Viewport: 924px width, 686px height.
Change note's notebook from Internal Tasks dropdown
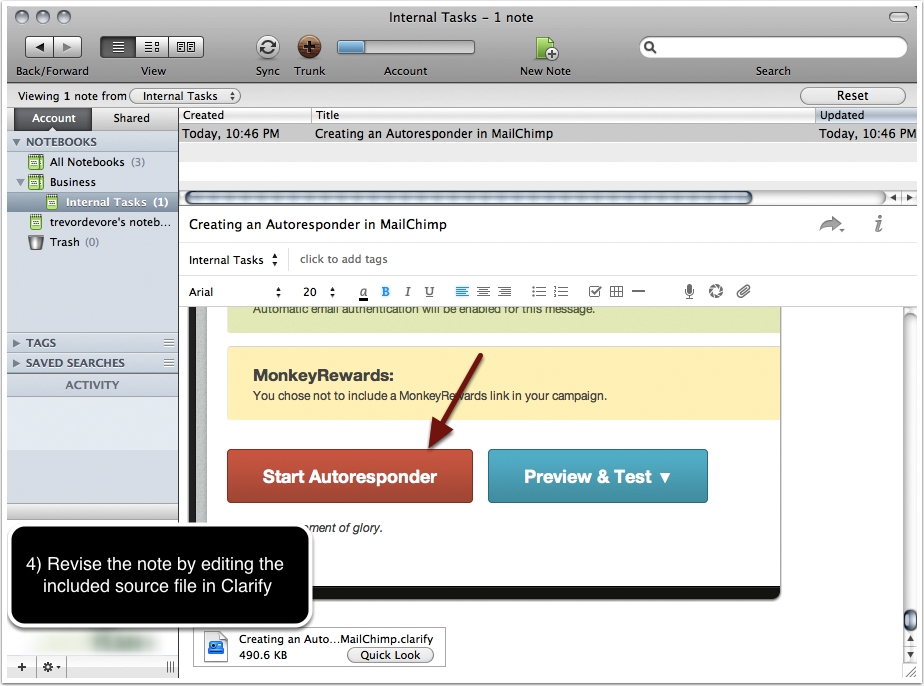tap(233, 260)
